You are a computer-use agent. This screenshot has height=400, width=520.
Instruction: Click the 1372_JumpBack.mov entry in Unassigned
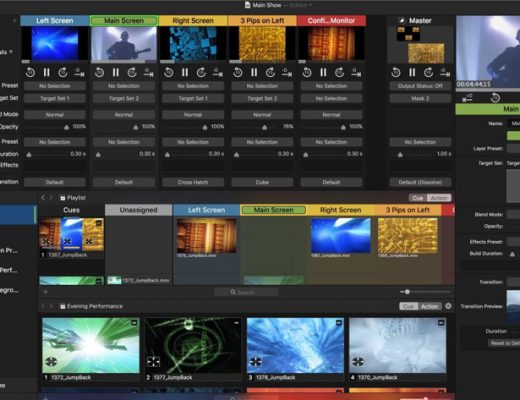138,280
